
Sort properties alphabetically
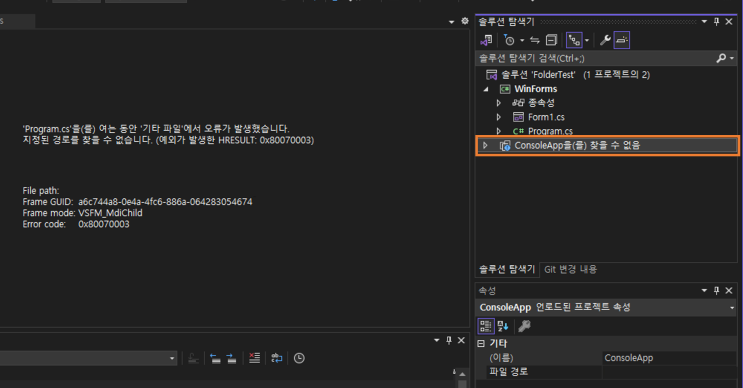[503, 326]
